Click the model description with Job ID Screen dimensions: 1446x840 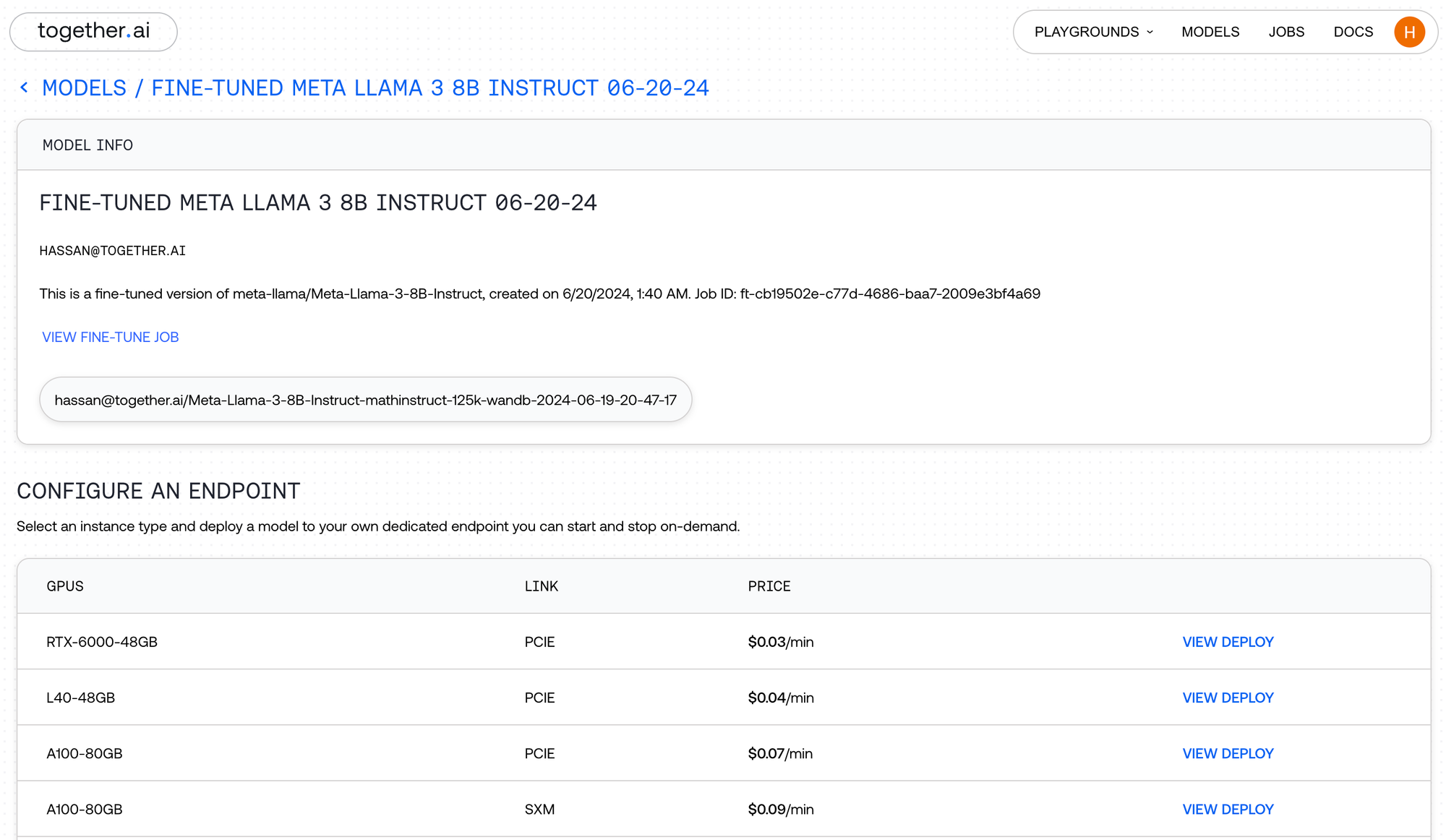tap(540, 293)
